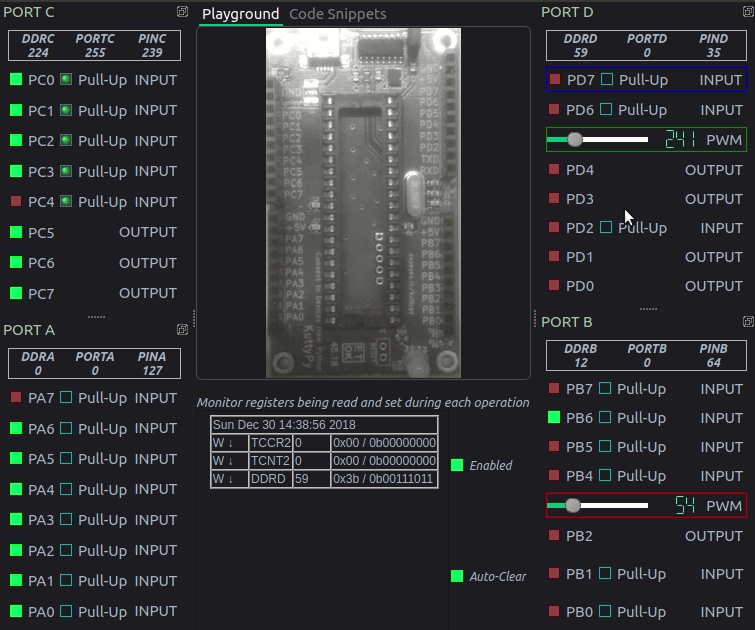The height and width of the screenshot is (630, 755).
Task: Switch to the Code Snippets tab
Action: [x=337, y=14]
